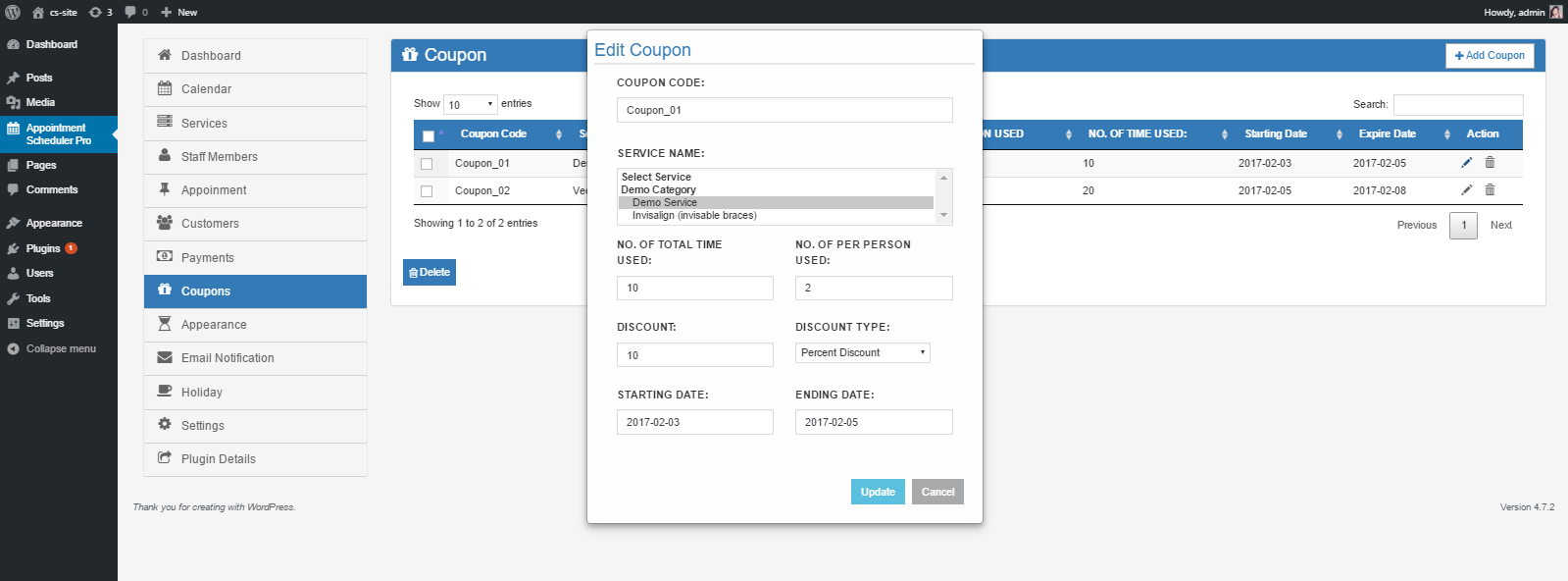The width and height of the screenshot is (1568, 581).
Task: Delete Coupon_01 using its trash icon
Action: pyautogui.click(x=1490, y=163)
